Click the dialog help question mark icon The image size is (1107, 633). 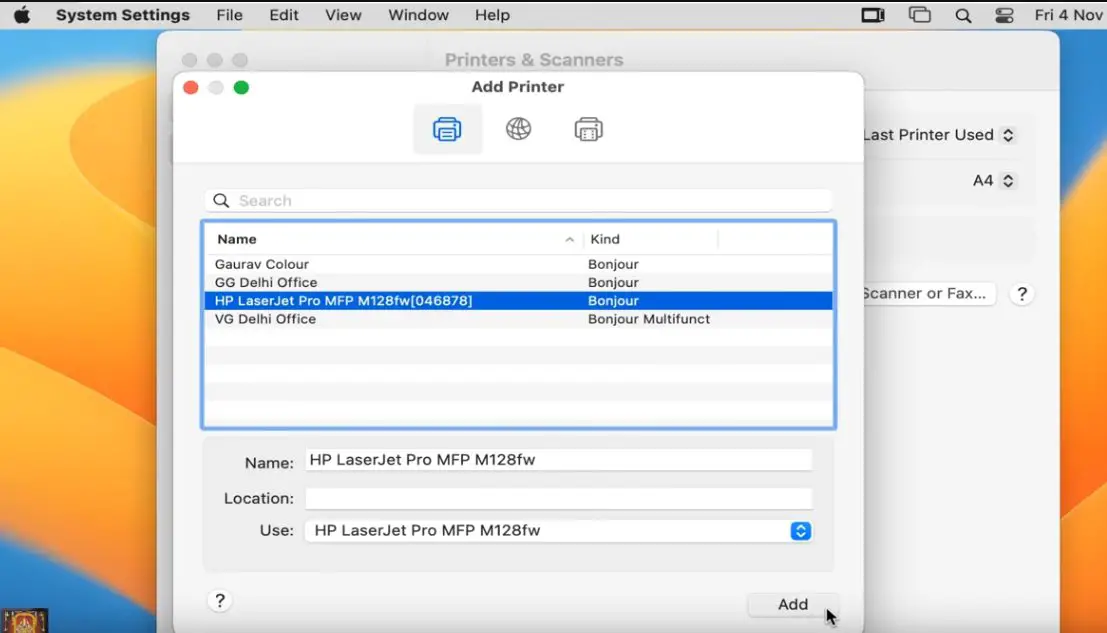click(220, 600)
